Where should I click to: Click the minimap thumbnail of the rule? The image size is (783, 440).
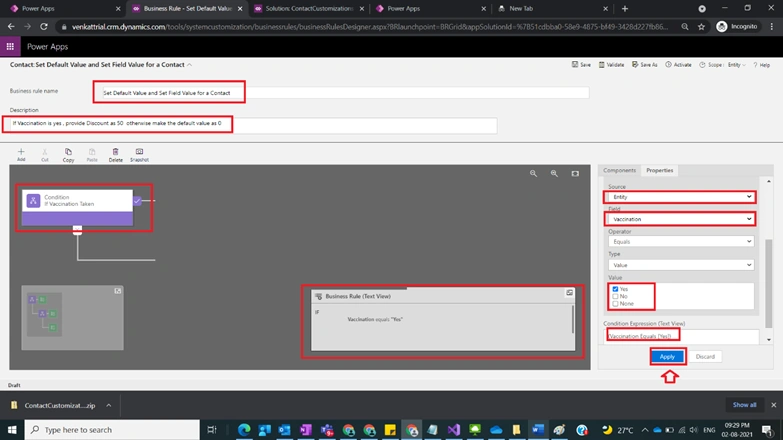(x=44, y=314)
